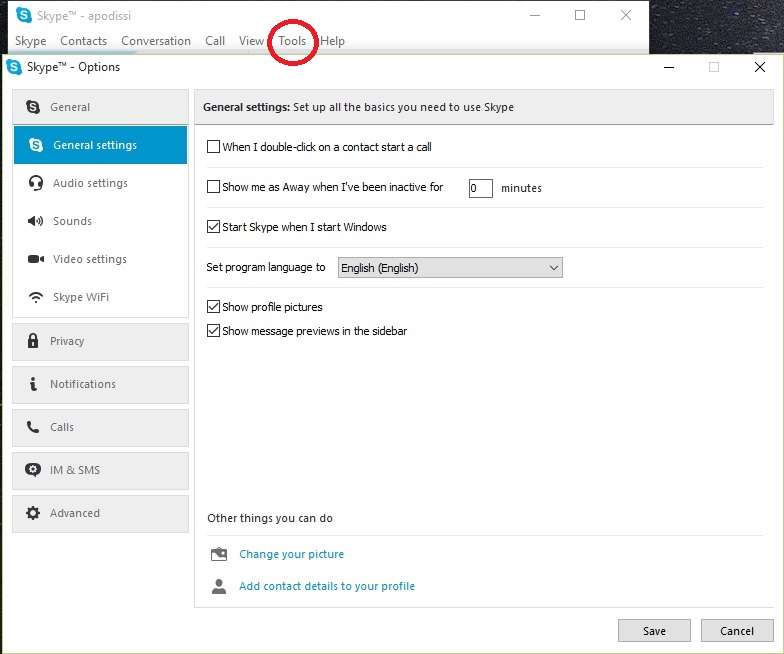Minimize the Skype Options dialog

pos(669,67)
